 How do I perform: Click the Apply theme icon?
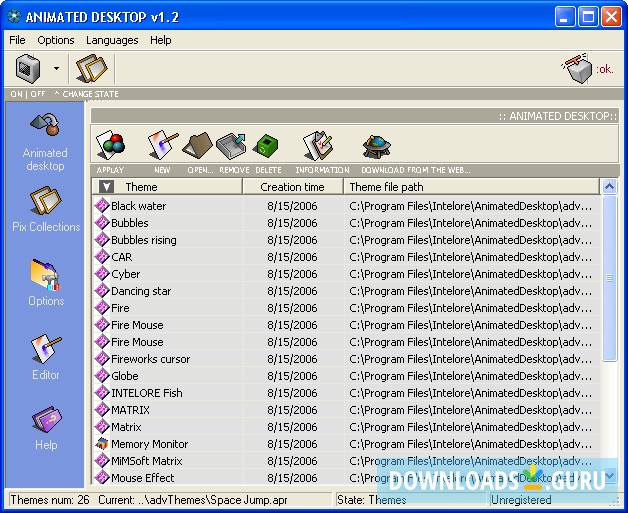tap(110, 147)
